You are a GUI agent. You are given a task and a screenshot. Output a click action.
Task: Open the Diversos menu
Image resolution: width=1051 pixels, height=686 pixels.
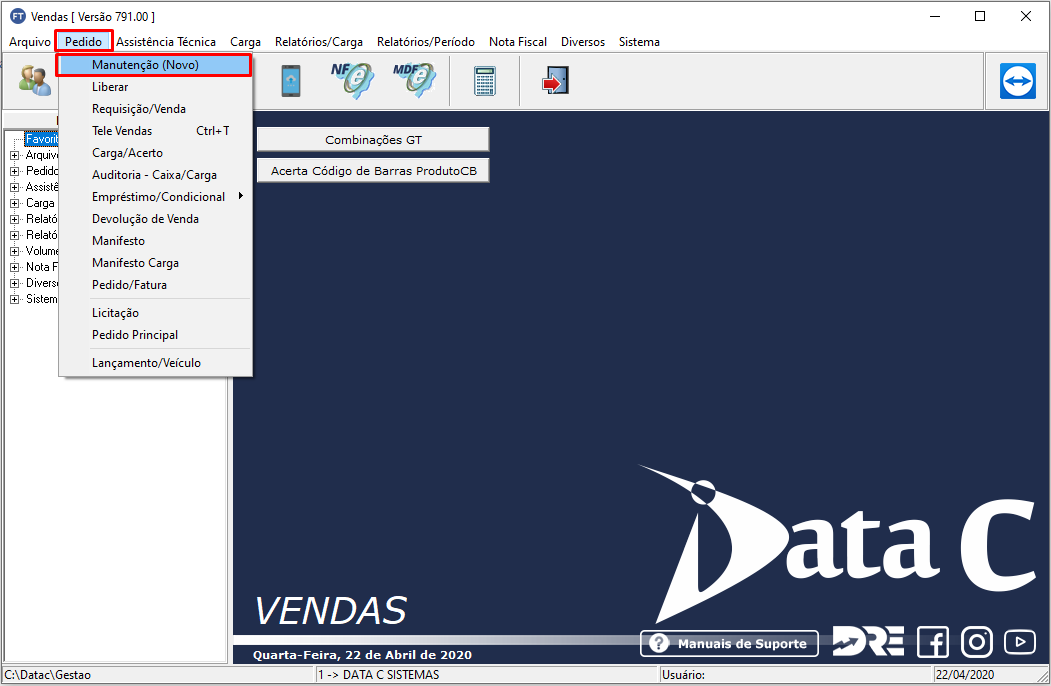[x=582, y=42]
